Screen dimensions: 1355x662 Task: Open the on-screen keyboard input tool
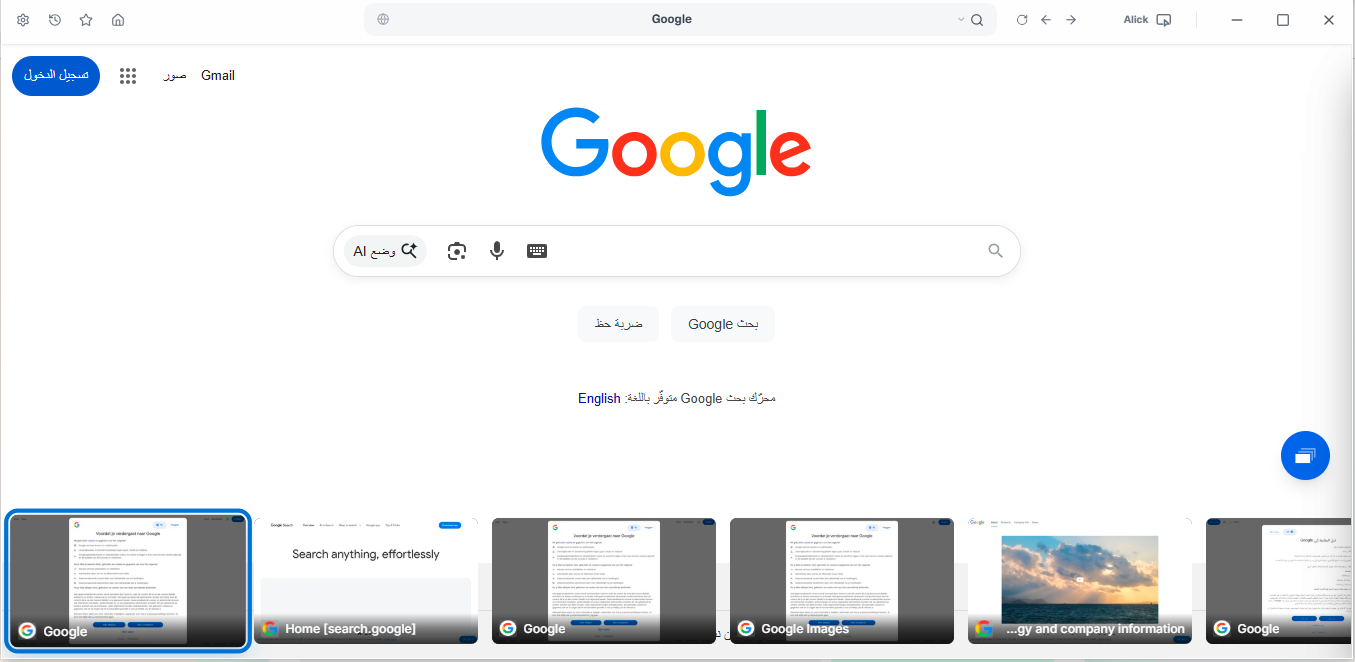(537, 251)
